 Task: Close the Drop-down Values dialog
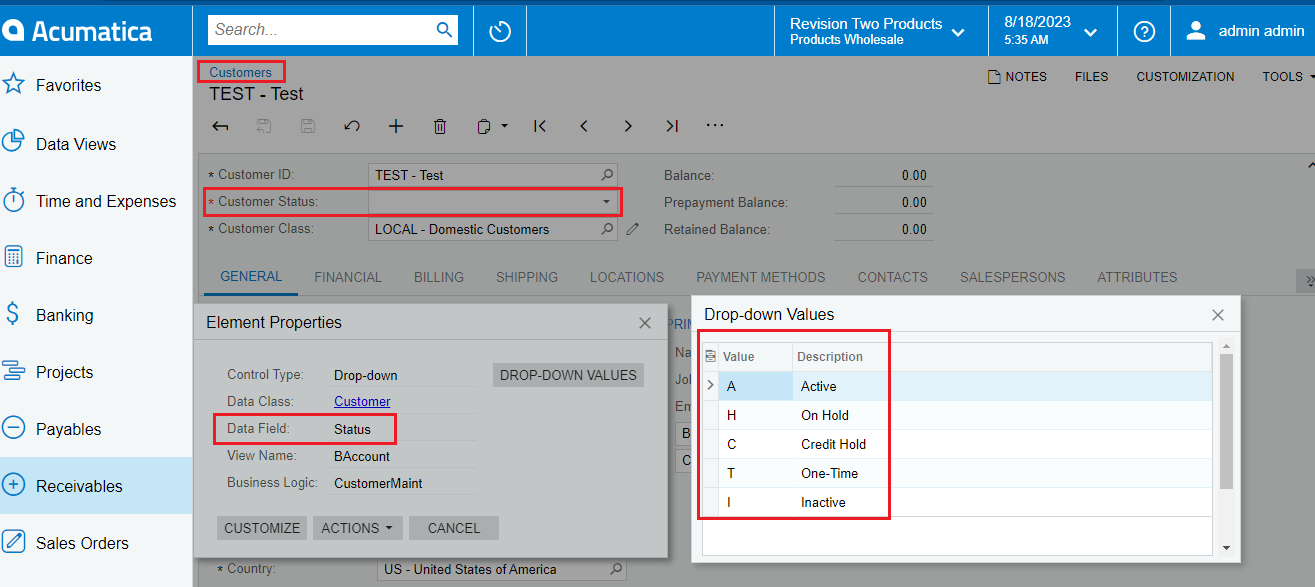[1217, 315]
